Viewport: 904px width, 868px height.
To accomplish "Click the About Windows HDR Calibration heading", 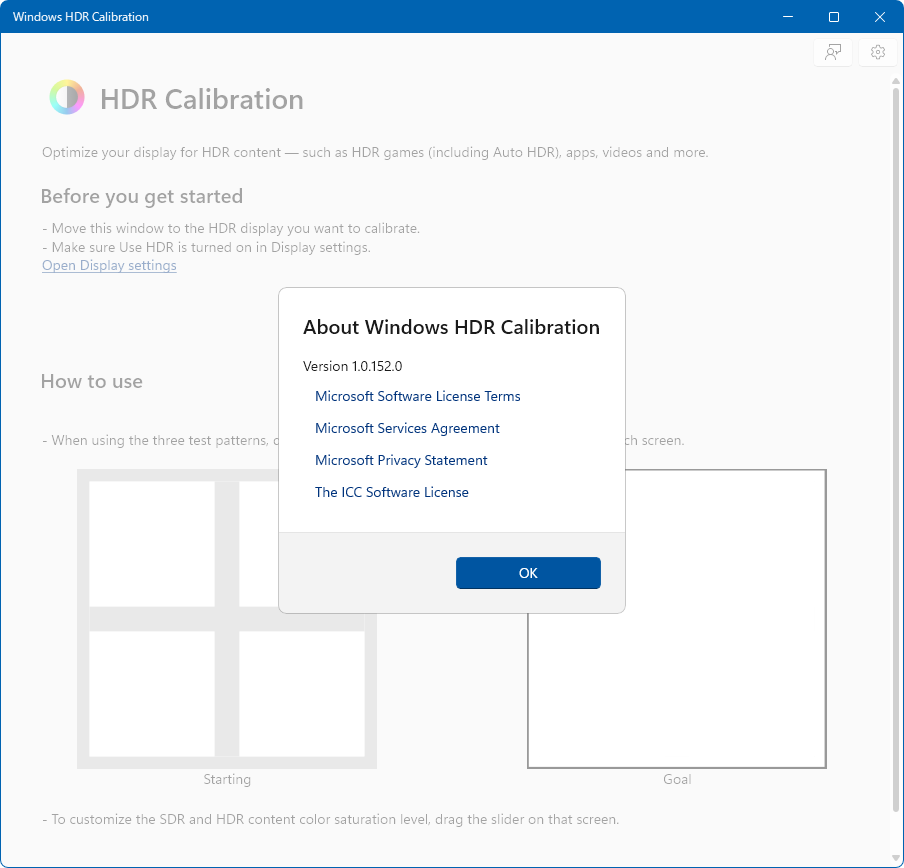I will point(450,327).
